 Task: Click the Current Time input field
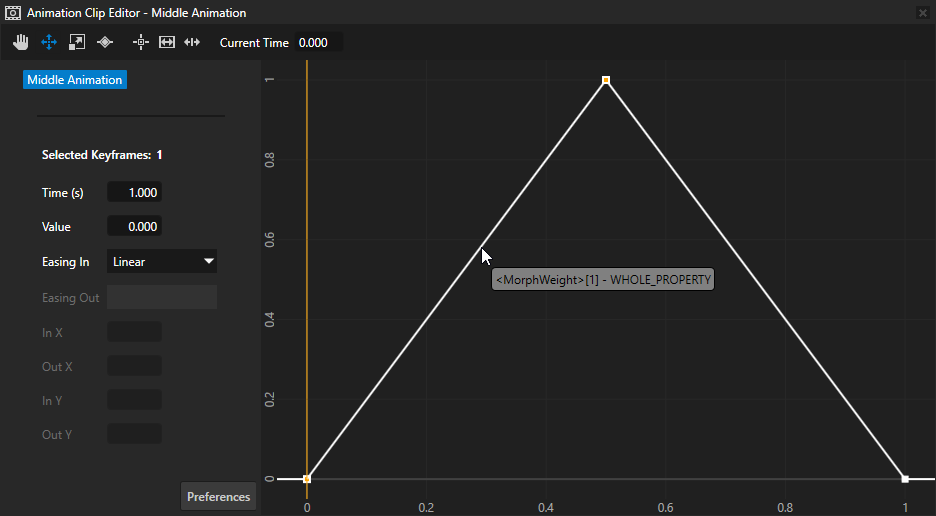tap(318, 43)
